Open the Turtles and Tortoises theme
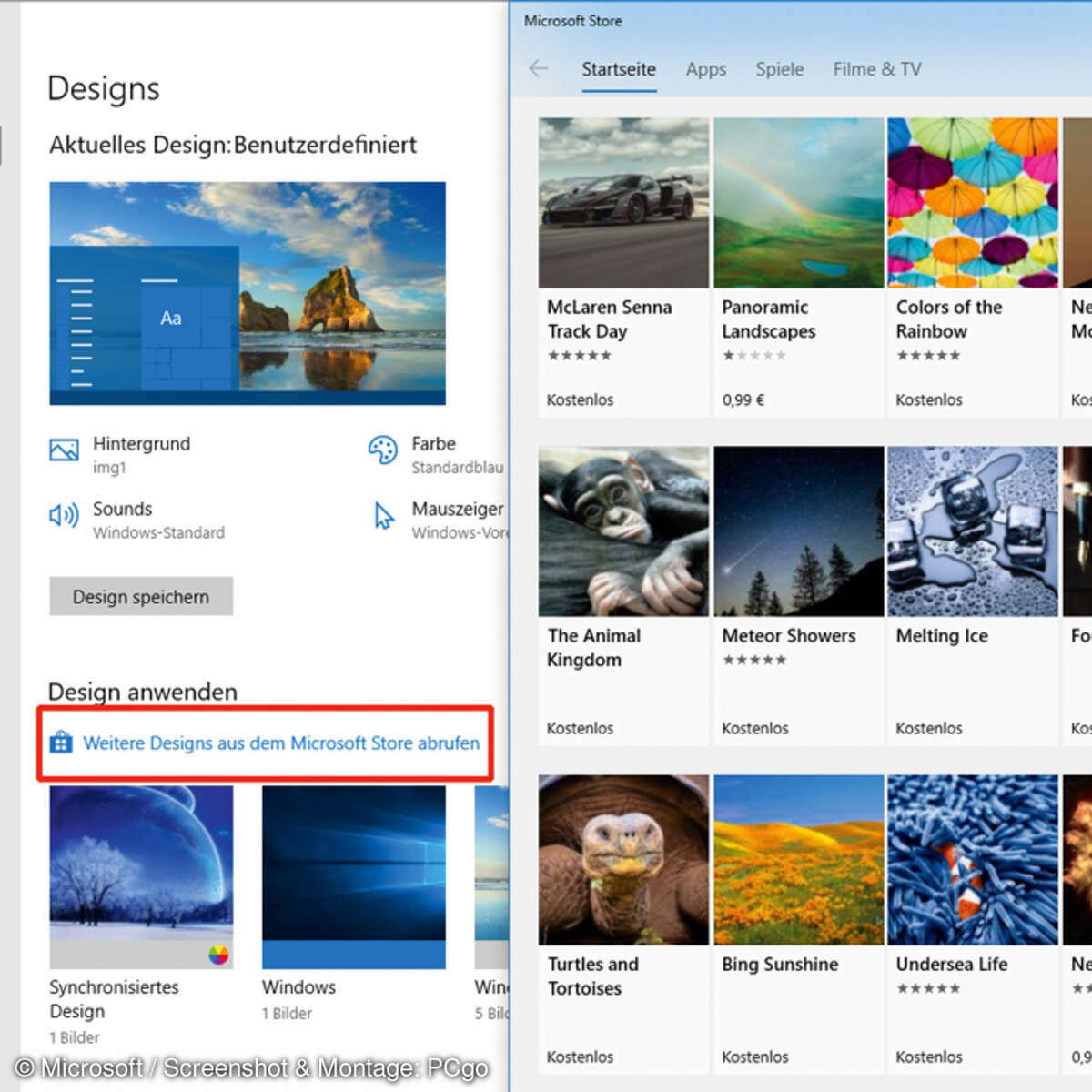 [623, 860]
